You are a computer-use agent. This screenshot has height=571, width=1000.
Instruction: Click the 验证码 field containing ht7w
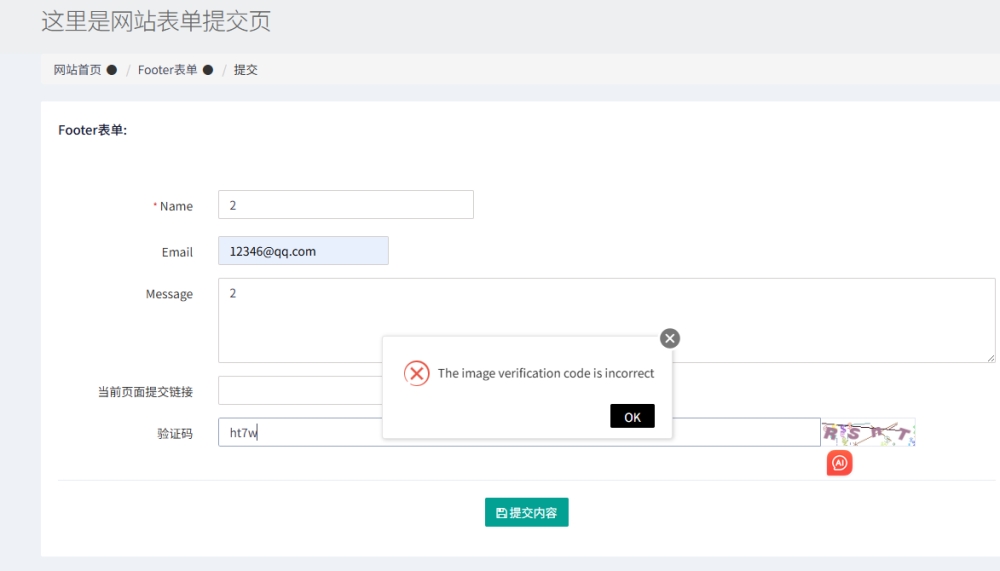click(300, 433)
